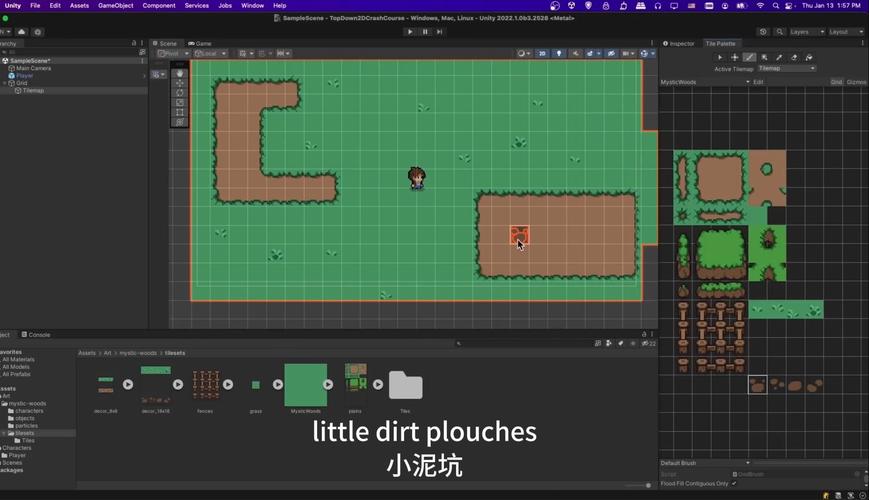Screen dimensions: 869x500
Task: Select Player in the Hierarchy
Action: click(x=24, y=75)
